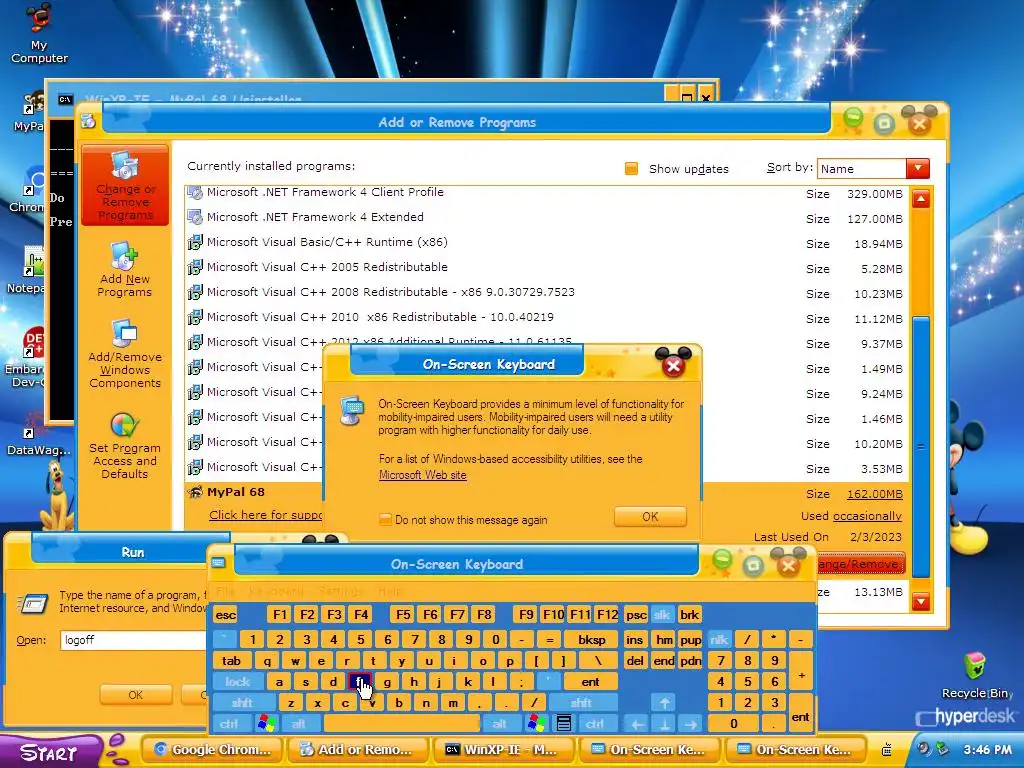Toggle the slk scroll lock key
This screenshot has width=1024, height=768.
click(x=662, y=615)
